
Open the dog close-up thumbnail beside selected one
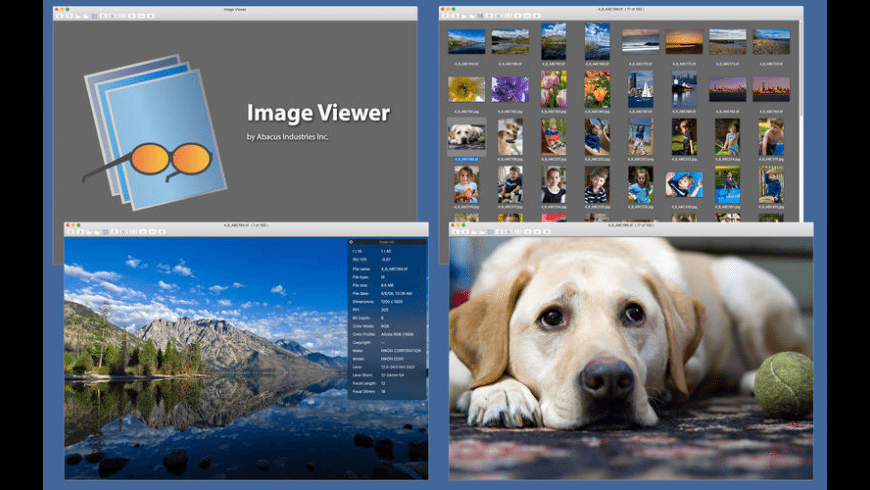click(510, 137)
